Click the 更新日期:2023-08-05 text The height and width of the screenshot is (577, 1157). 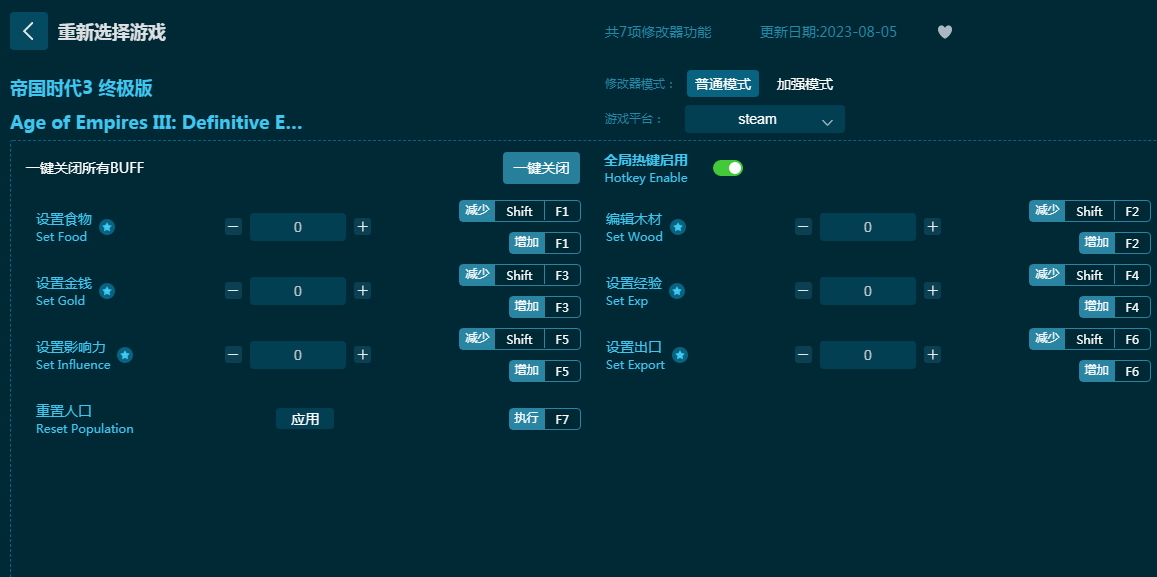pos(829,32)
